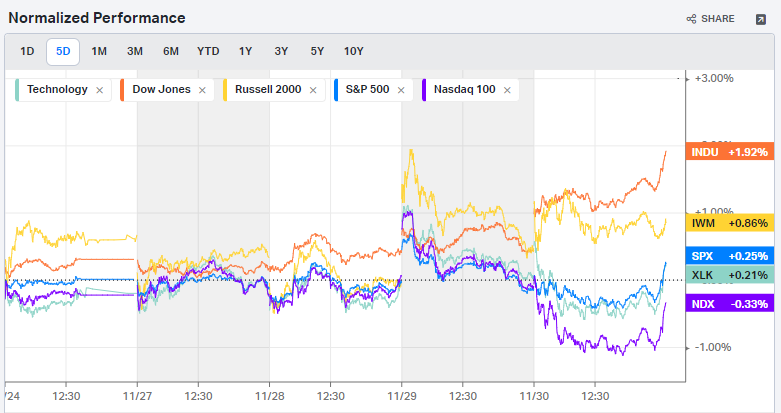Select the 1D time range

[27, 51]
